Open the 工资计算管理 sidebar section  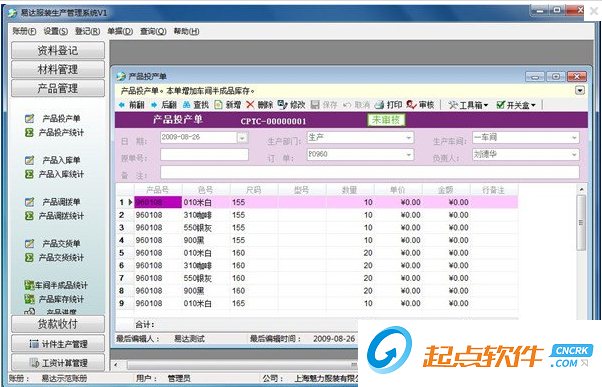pos(58,362)
